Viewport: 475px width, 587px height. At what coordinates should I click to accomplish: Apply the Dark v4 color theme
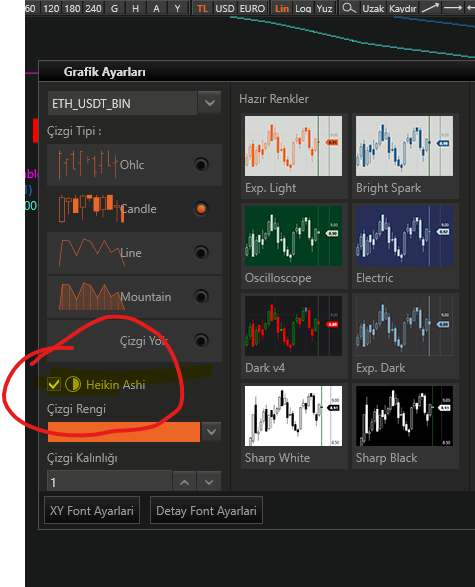(294, 335)
